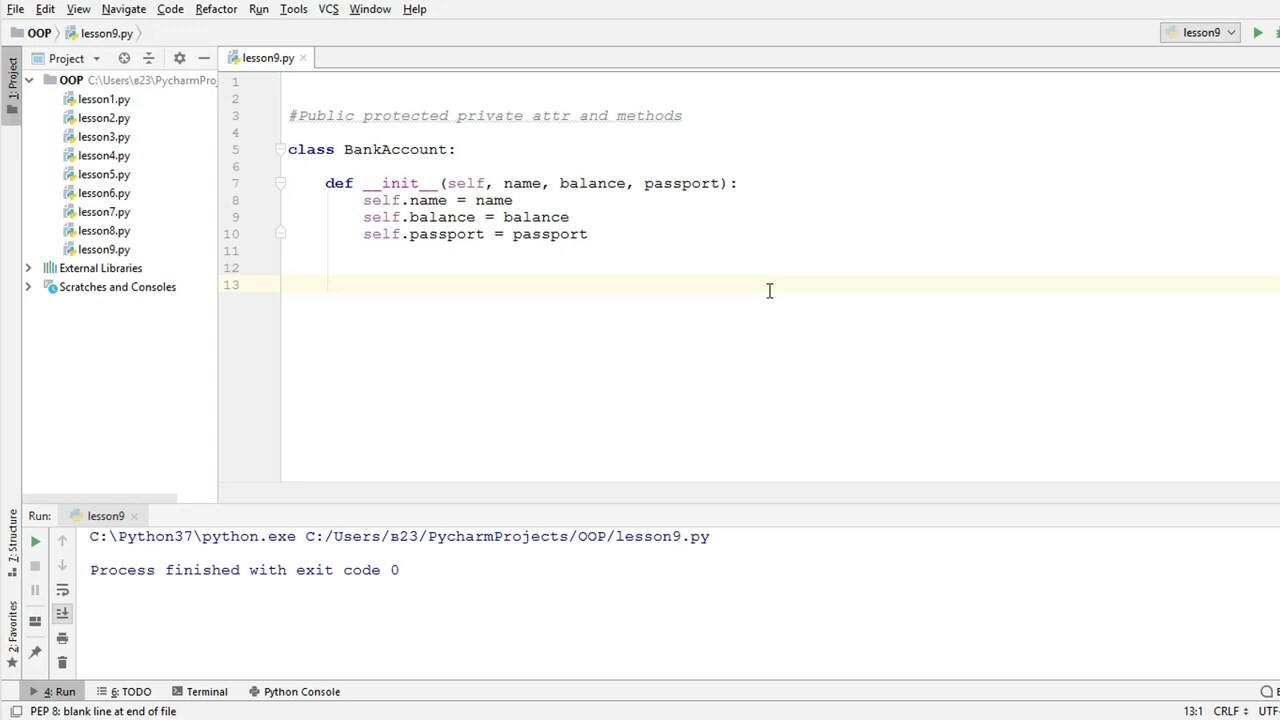Go up the stack trace arrow
Viewport: 1280px width, 720px height.
(x=62, y=541)
